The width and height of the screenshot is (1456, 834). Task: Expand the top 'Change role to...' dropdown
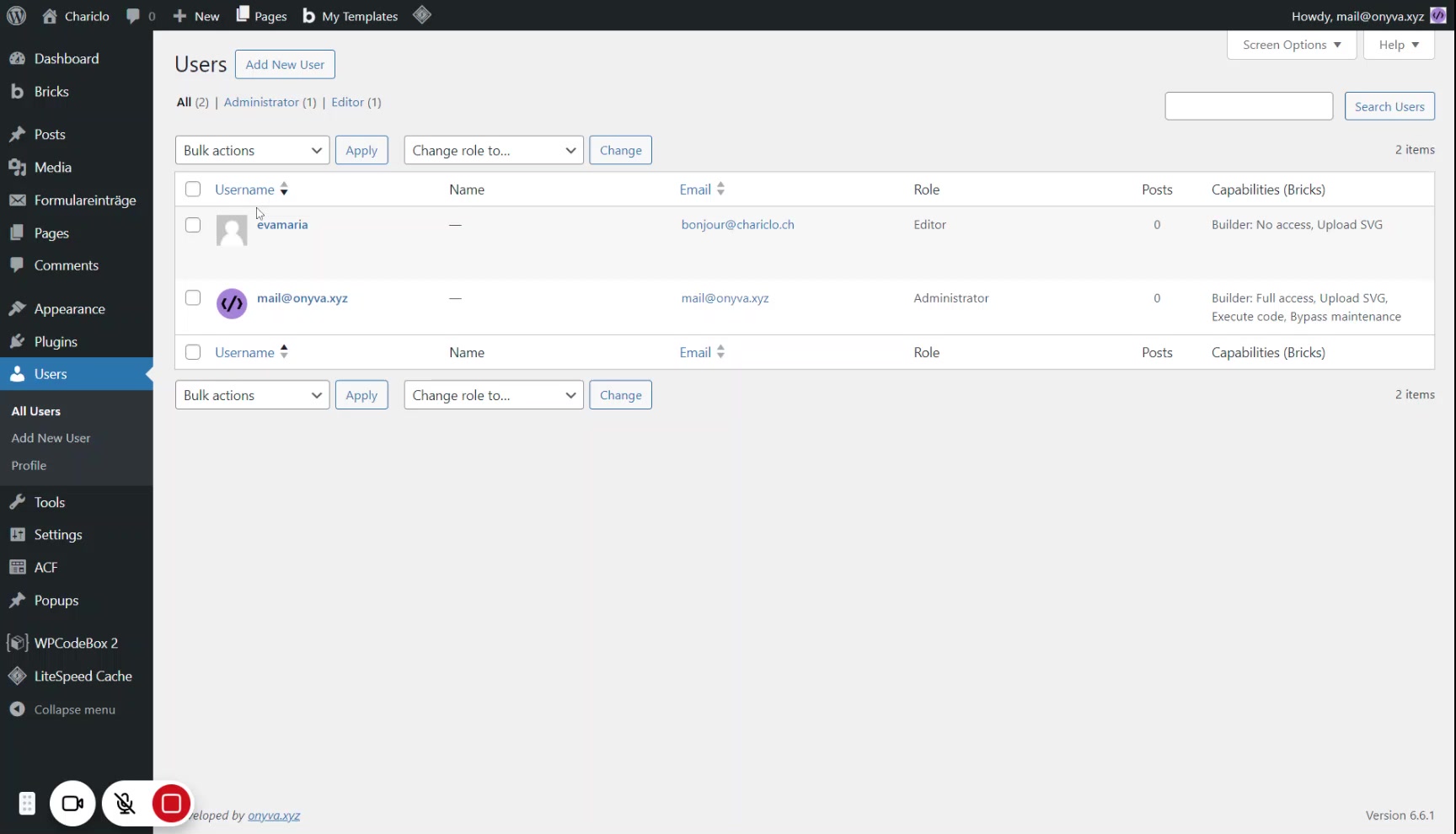(493, 151)
